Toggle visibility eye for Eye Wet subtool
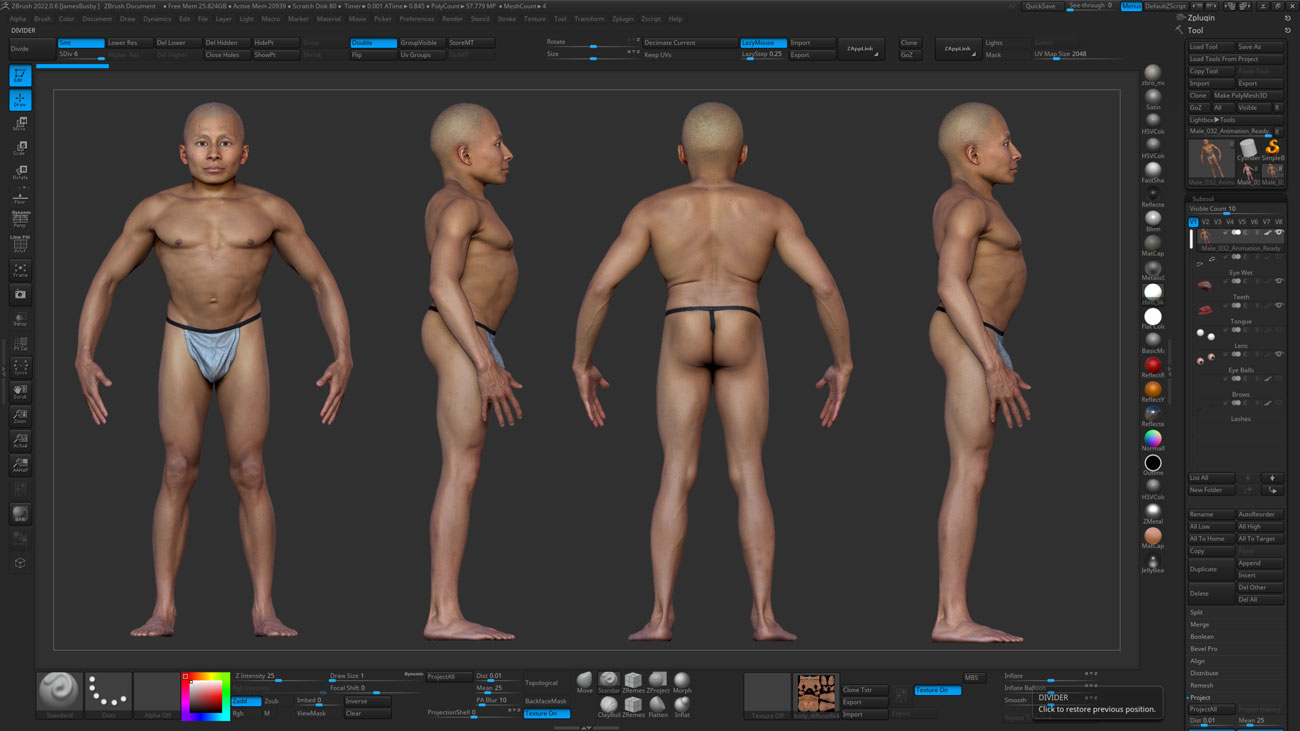 coord(1277,258)
